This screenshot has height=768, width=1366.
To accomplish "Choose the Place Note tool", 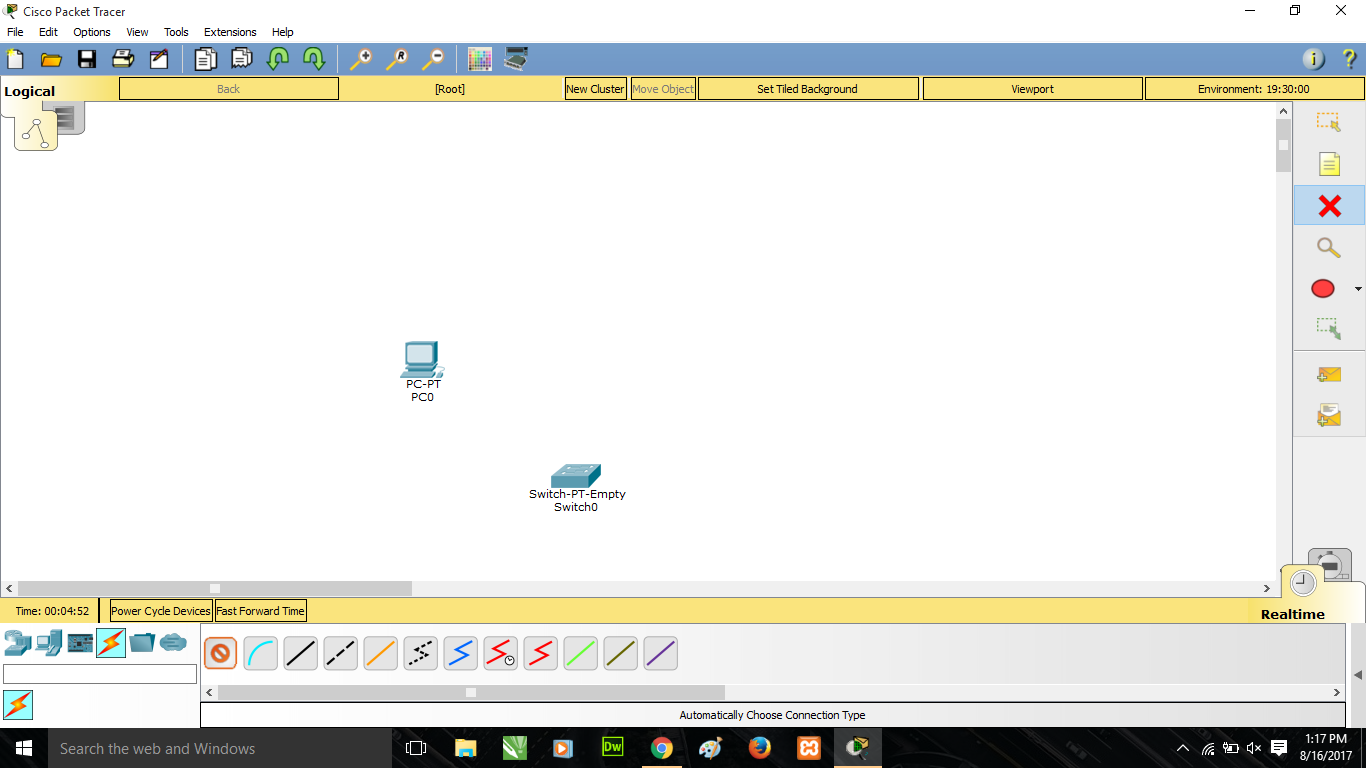I will tap(1328, 163).
